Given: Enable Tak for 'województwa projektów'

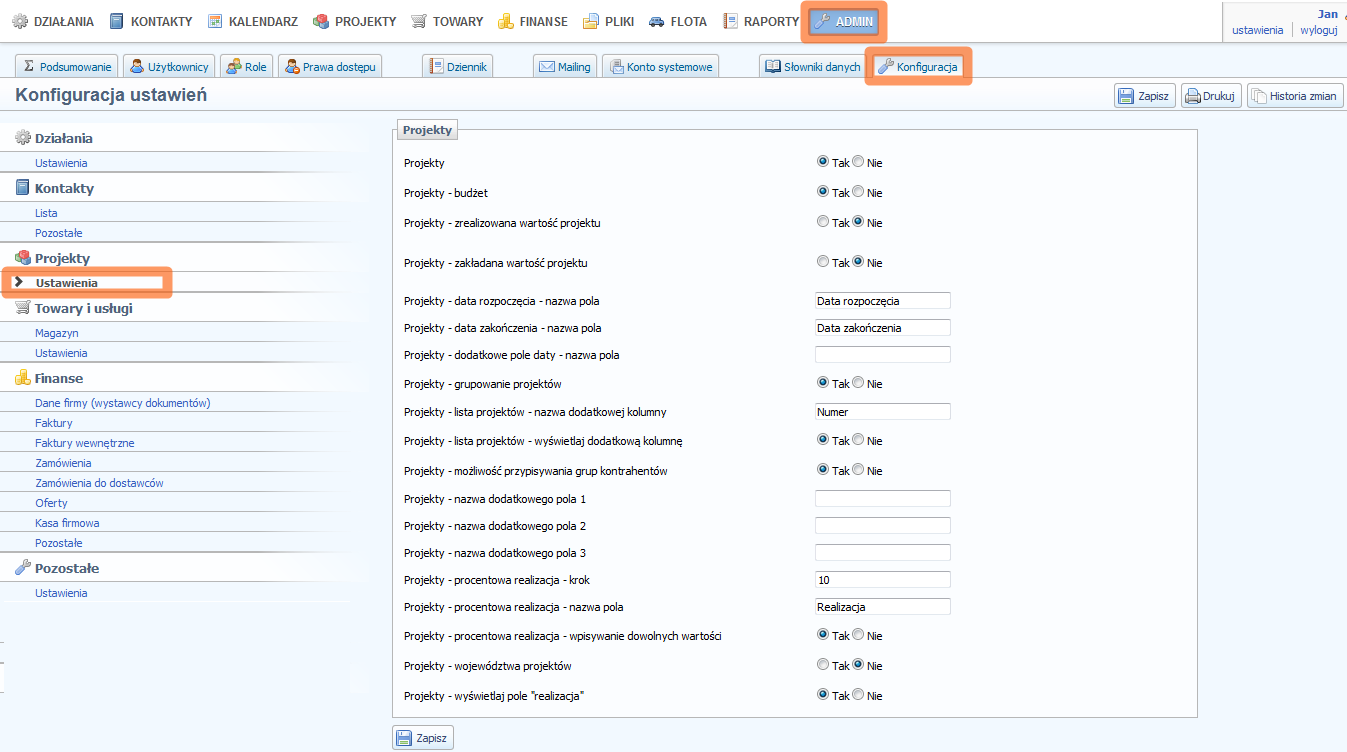Looking at the screenshot, I should tap(823, 665).
